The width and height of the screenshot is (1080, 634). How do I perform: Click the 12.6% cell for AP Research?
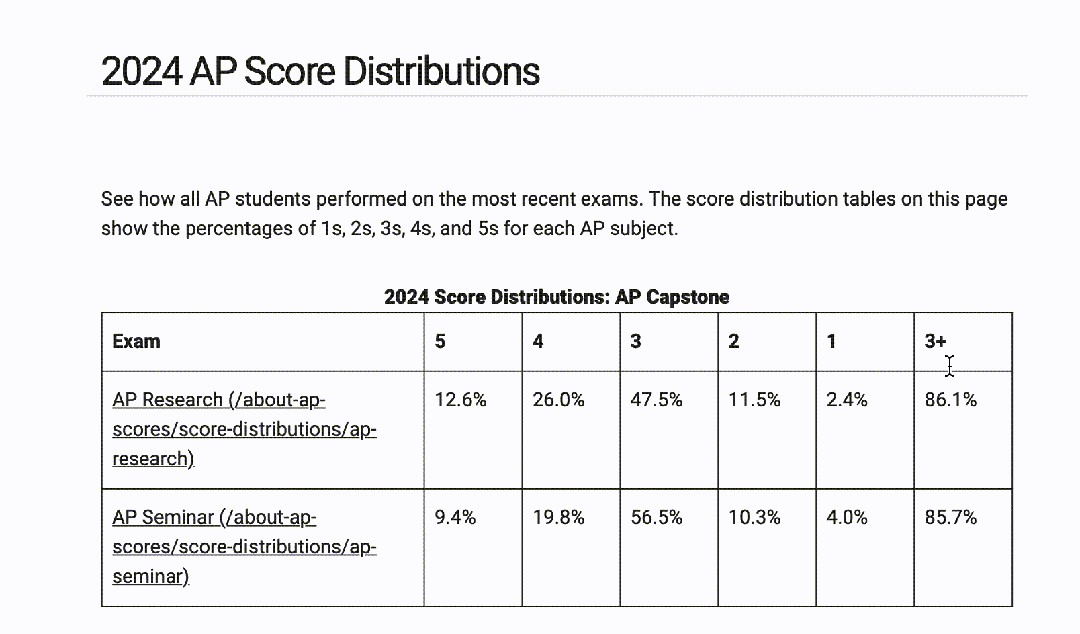pos(460,400)
